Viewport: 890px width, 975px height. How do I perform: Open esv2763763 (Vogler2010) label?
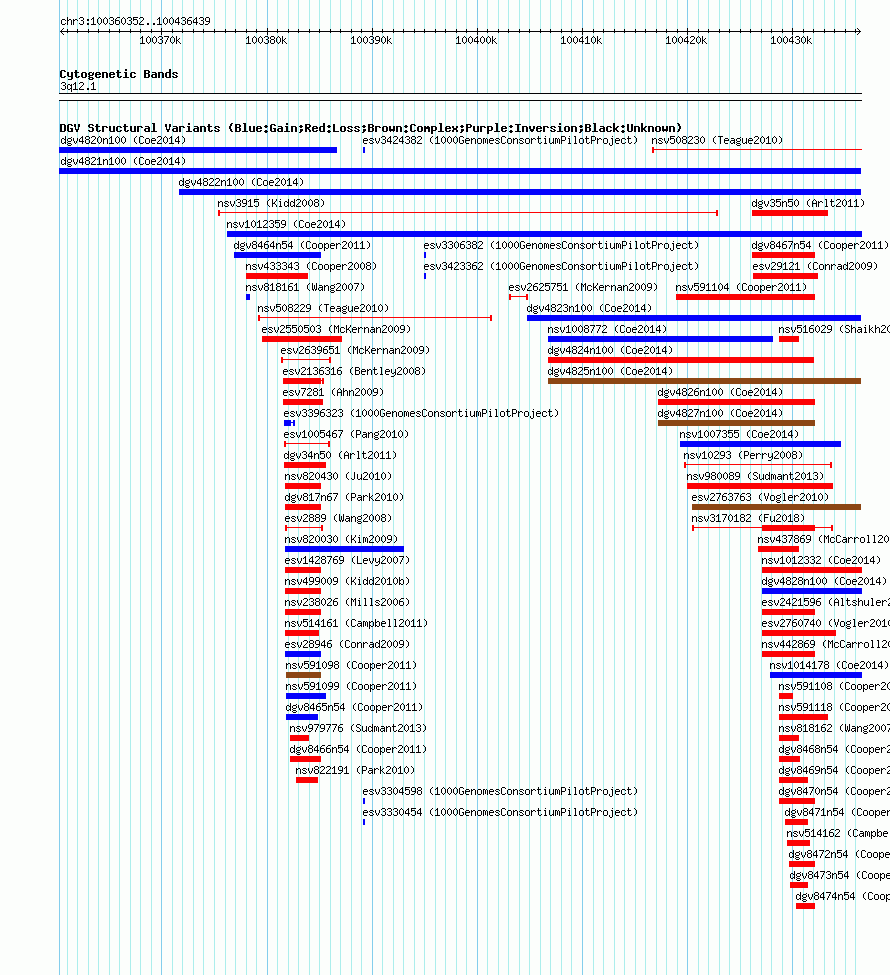(x=760, y=497)
